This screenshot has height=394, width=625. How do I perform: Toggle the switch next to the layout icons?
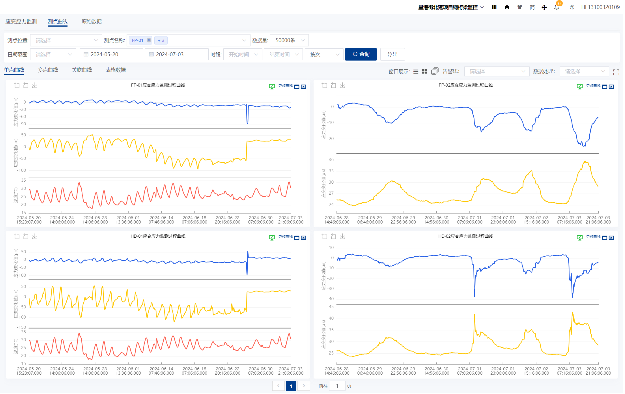pos(436,71)
